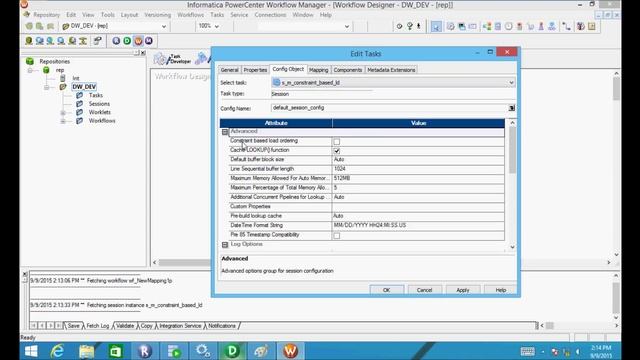This screenshot has height=360, width=640.
Task: Open the Workflows menu
Action: point(191,15)
